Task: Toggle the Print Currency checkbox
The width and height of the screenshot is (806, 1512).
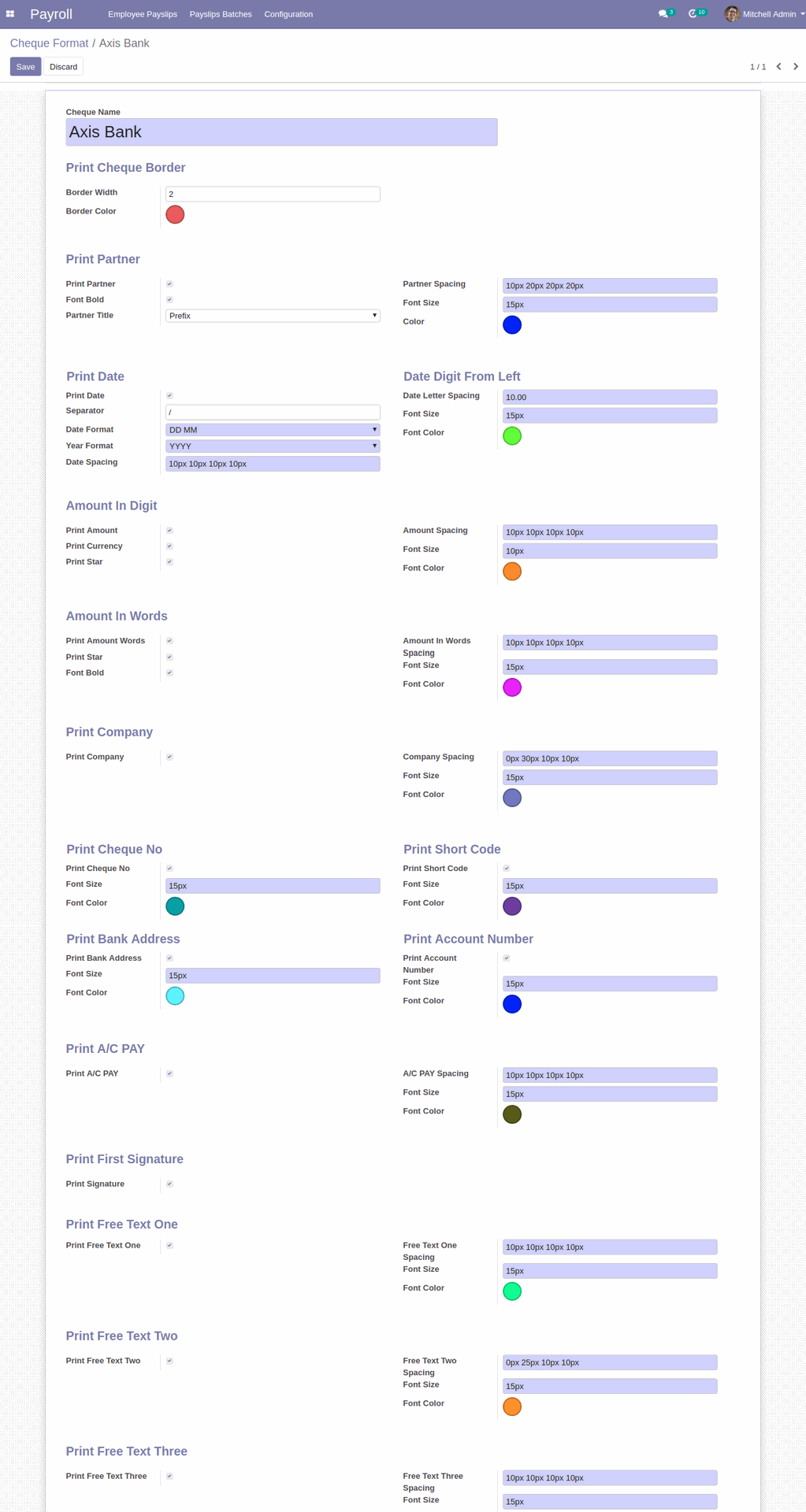Action: [x=169, y=547]
